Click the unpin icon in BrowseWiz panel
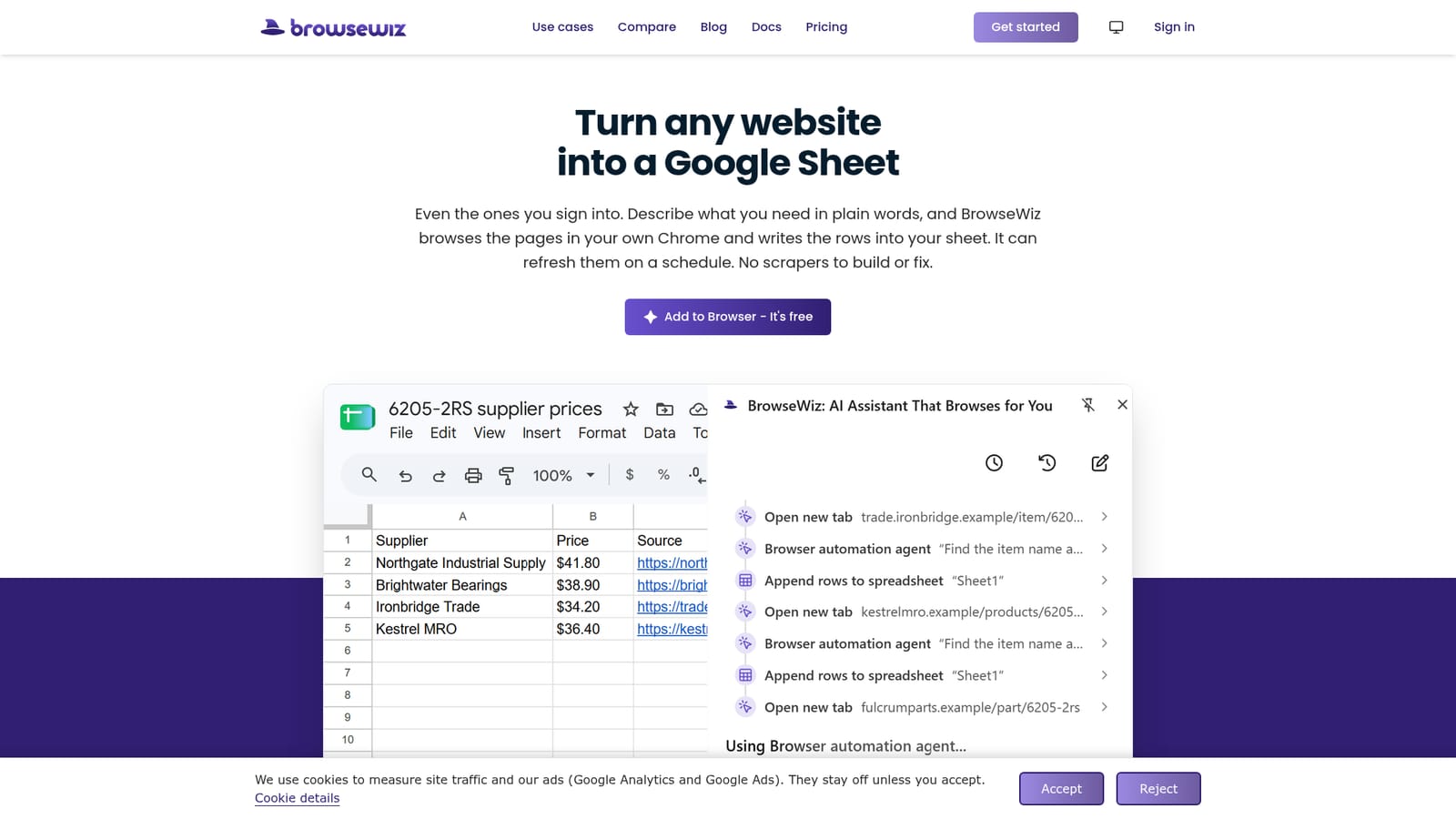The height and width of the screenshot is (819, 1456). tap(1087, 405)
